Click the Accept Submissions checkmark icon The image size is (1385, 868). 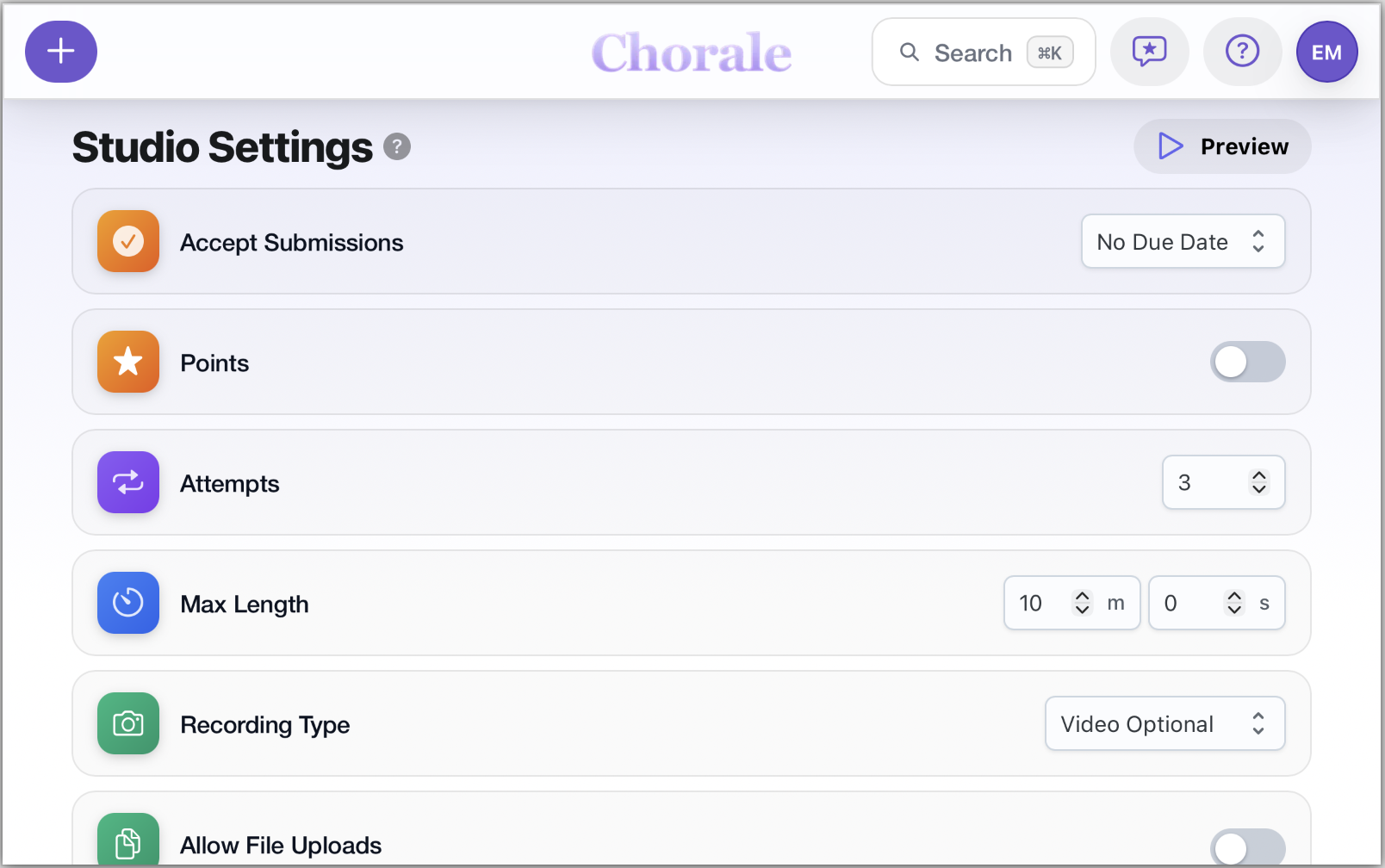pos(128,241)
